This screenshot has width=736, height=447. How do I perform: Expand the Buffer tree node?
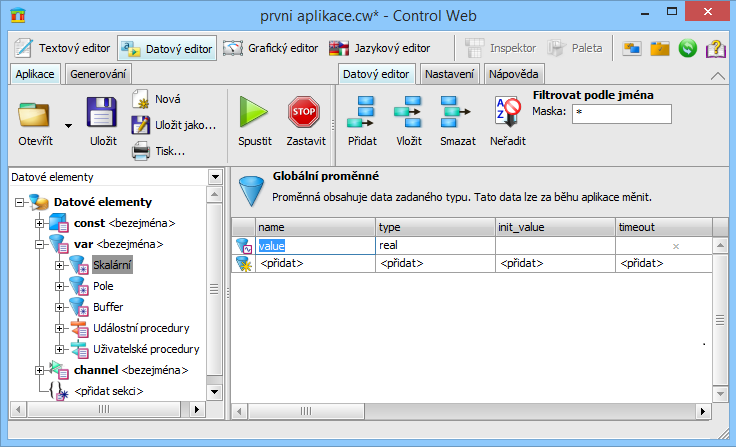[x=59, y=307]
